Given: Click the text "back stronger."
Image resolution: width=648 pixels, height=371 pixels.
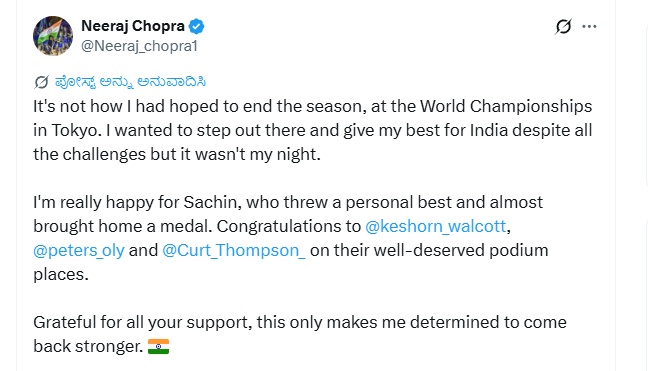Looking at the screenshot, I should [88, 346].
